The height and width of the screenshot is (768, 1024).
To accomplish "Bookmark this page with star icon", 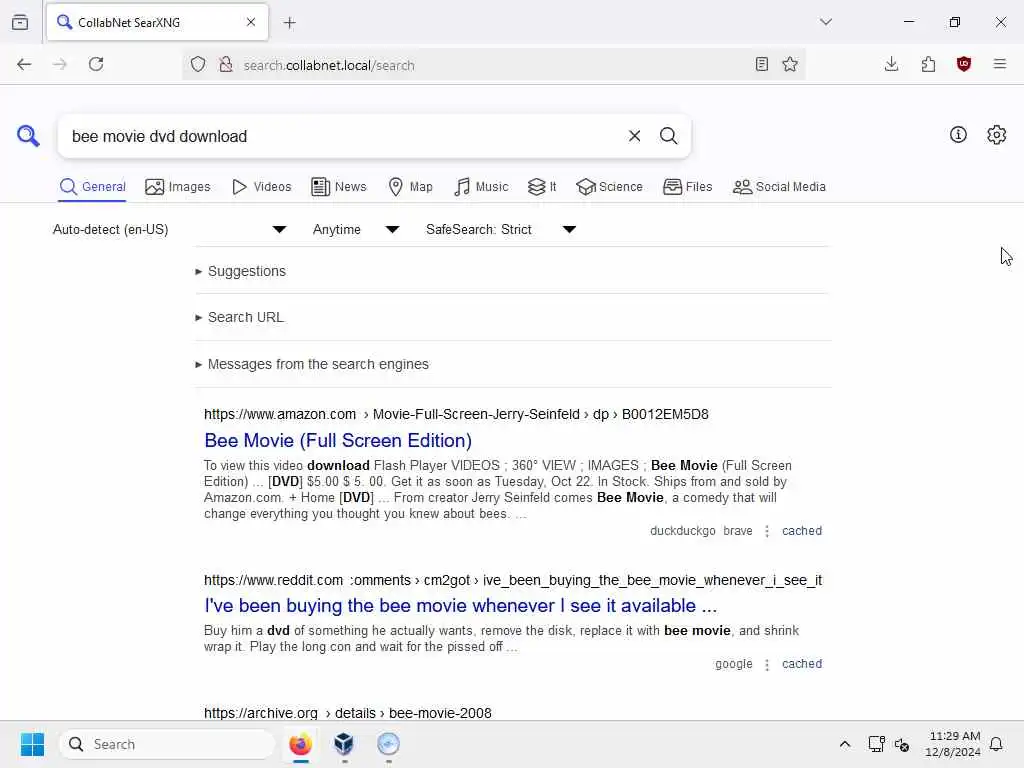I will (790, 64).
